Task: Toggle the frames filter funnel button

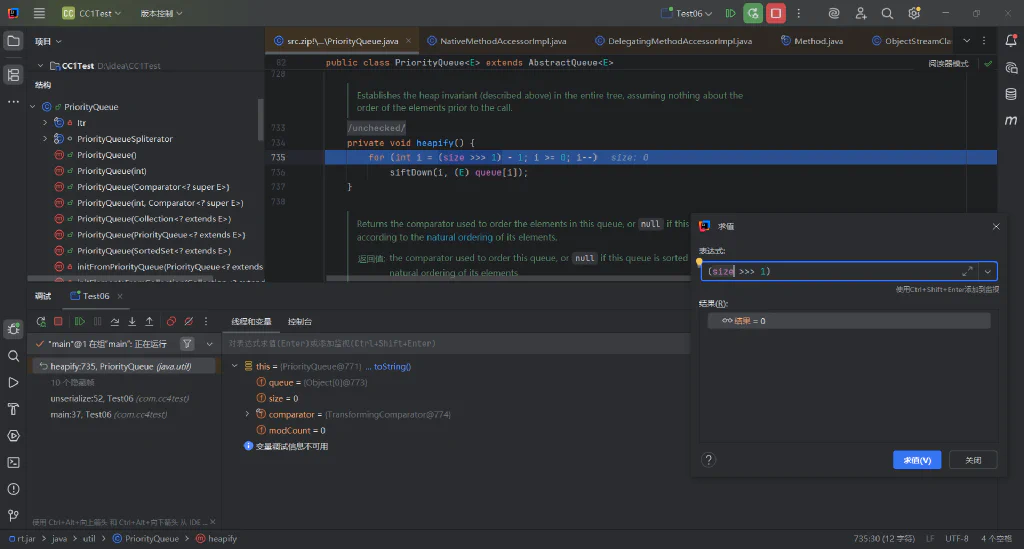Action: 187,343
